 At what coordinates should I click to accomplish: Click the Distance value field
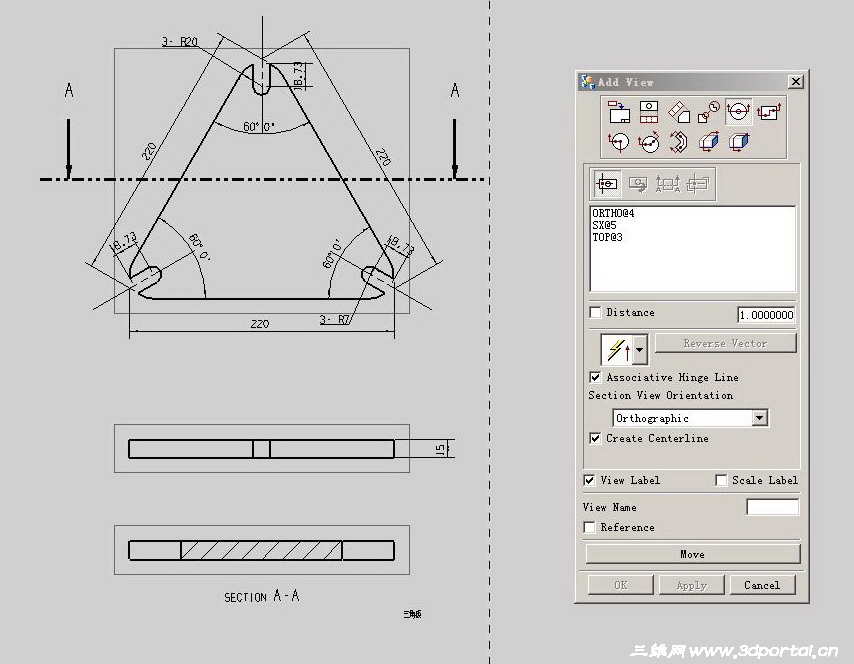tap(766, 315)
